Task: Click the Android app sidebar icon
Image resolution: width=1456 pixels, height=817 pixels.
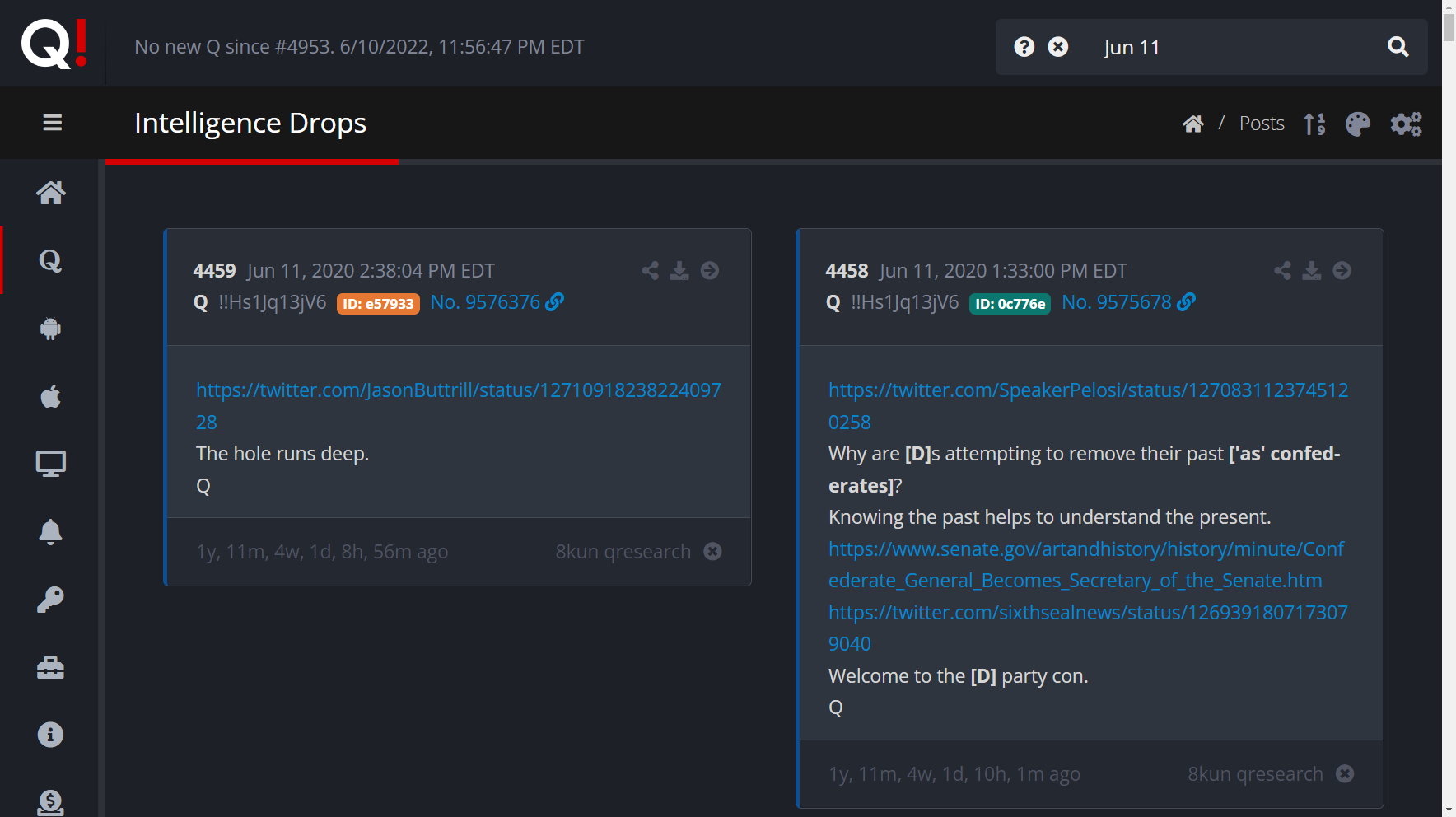Action: 50,329
